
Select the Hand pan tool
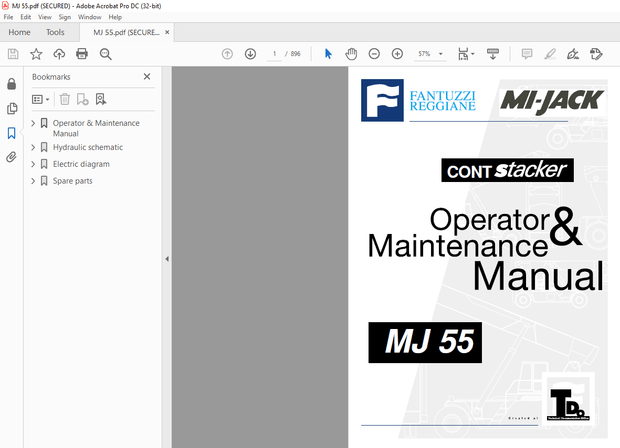351,54
